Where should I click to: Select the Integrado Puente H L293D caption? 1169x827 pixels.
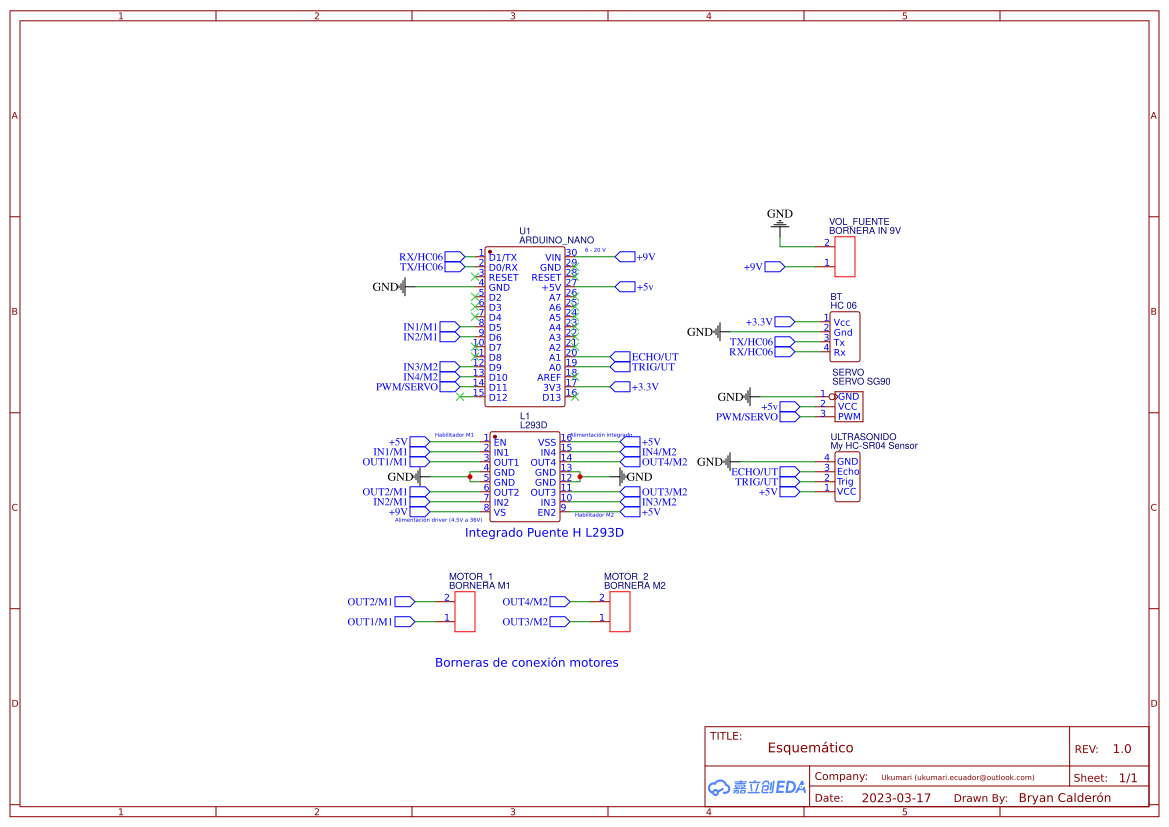click(x=545, y=533)
